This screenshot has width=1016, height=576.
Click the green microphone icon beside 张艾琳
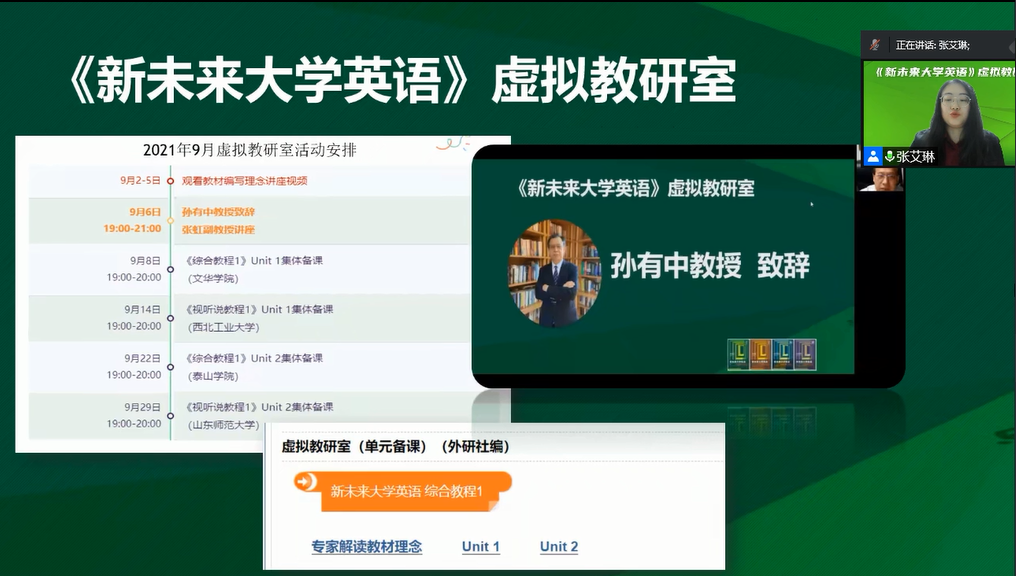point(889,156)
